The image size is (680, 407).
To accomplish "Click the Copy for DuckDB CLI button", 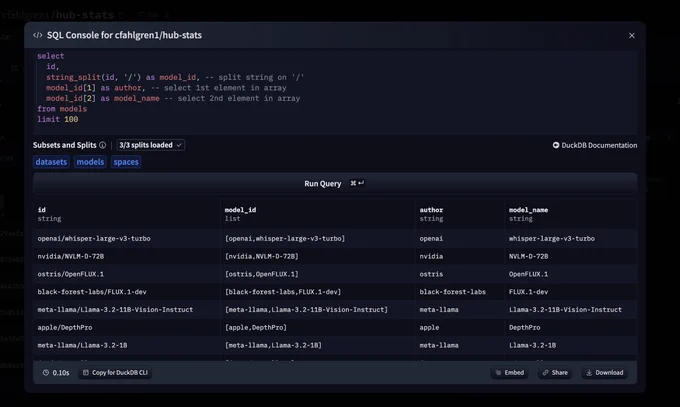I will 115,372.
